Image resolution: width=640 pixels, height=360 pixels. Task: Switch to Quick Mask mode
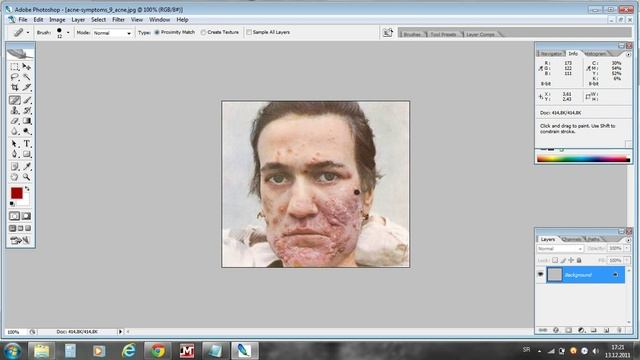(26, 216)
